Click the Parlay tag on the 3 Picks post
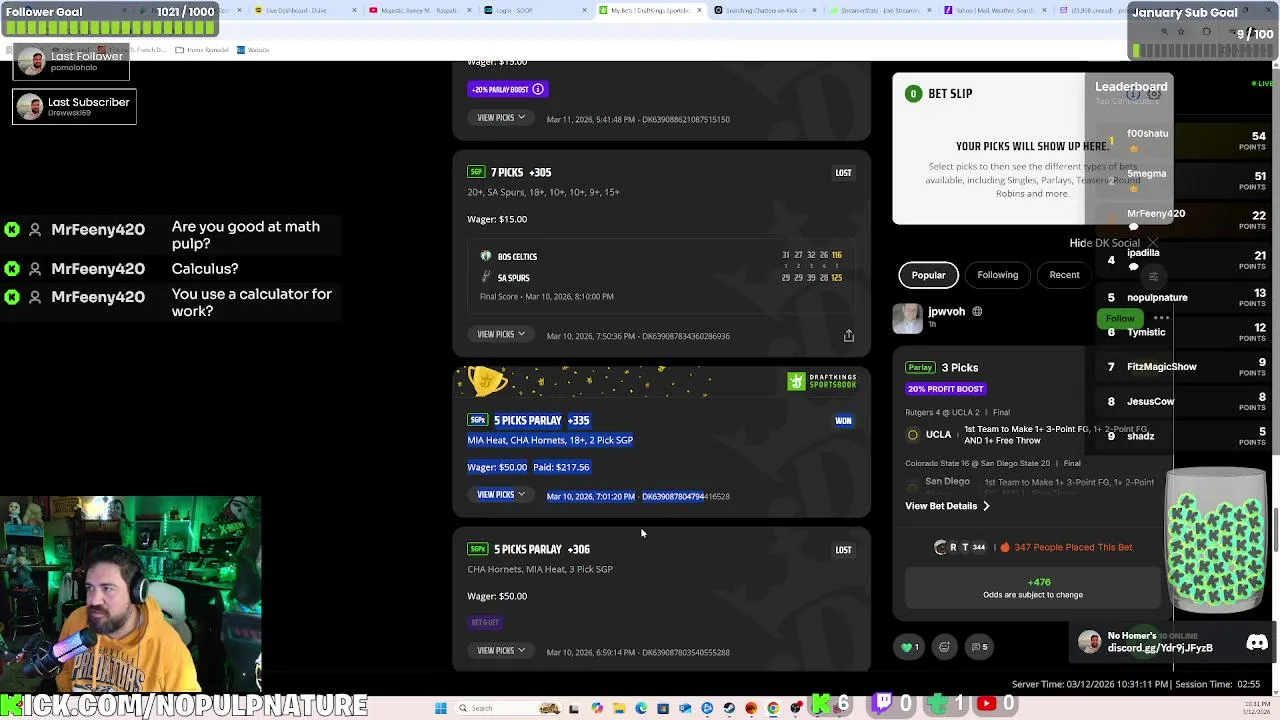1280x720 pixels. [x=920, y=368]
